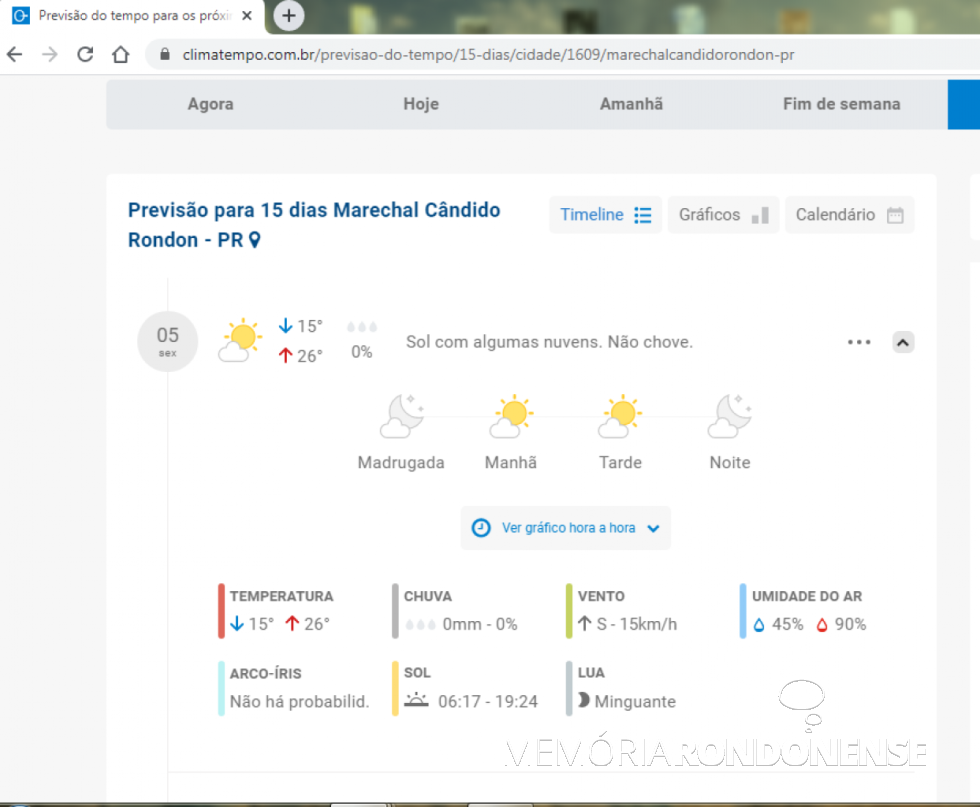Collapse the day 05 forecast details
The image size is (980, 807).
(x=902, y=342)
